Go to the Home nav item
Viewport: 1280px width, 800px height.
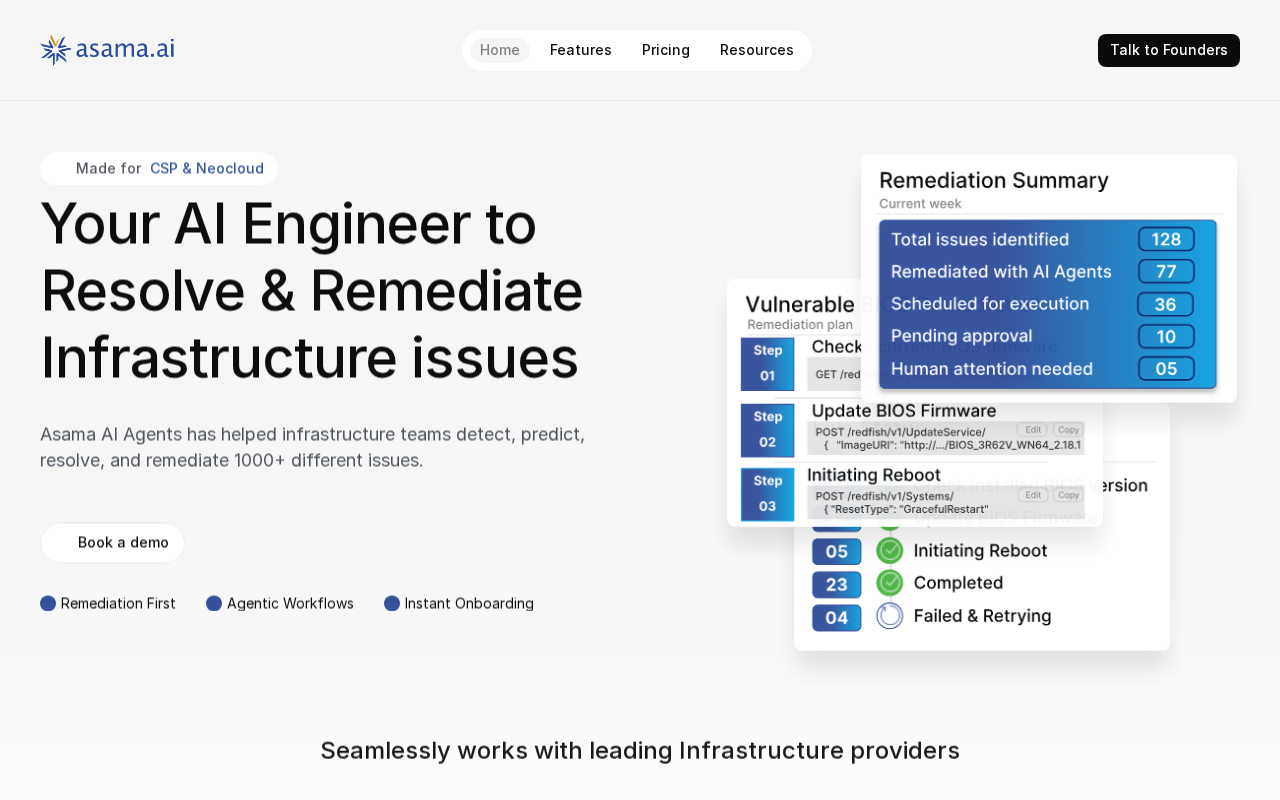tap(500, 50)
